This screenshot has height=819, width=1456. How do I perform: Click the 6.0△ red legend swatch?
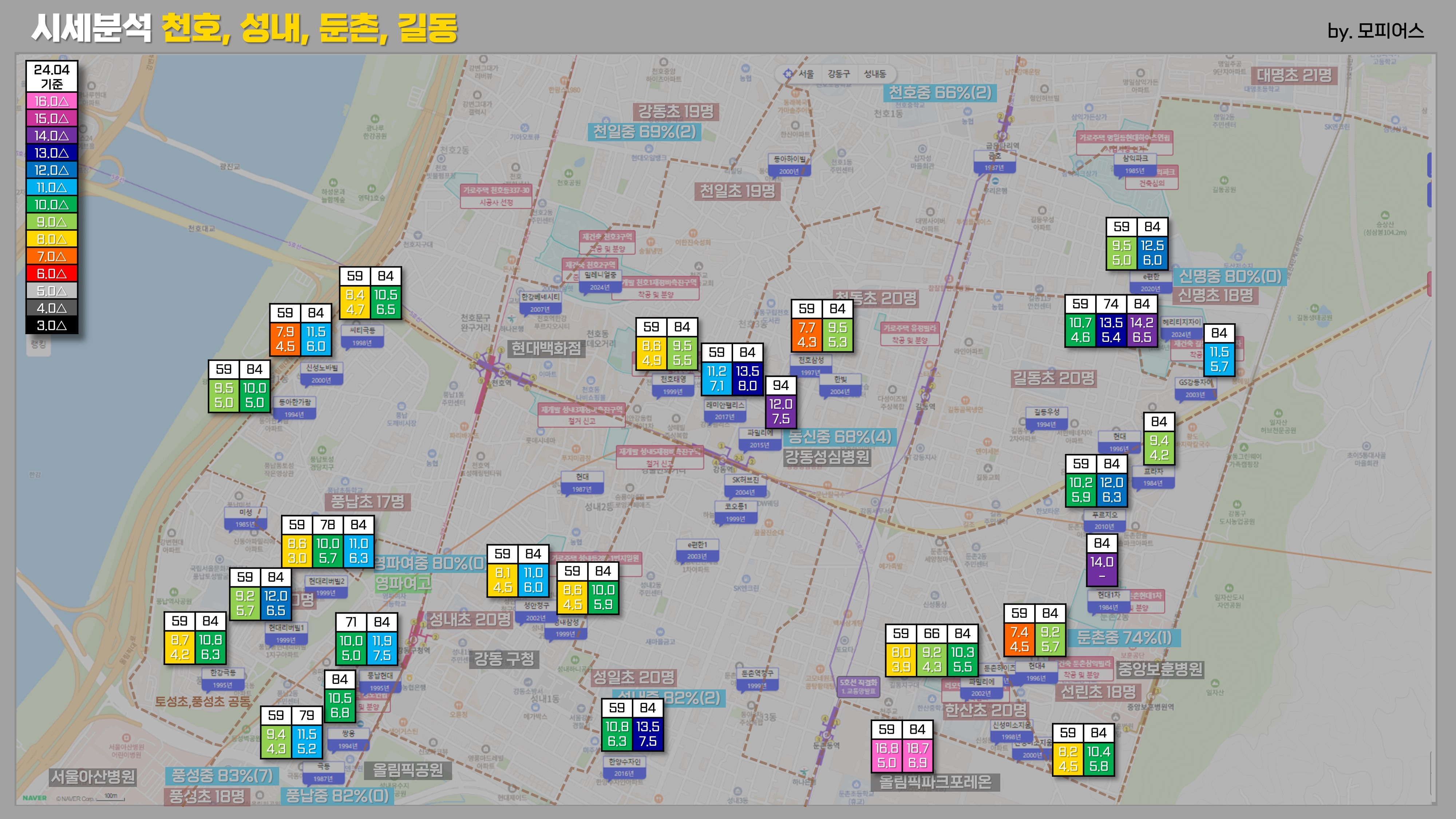pos(51,274)
